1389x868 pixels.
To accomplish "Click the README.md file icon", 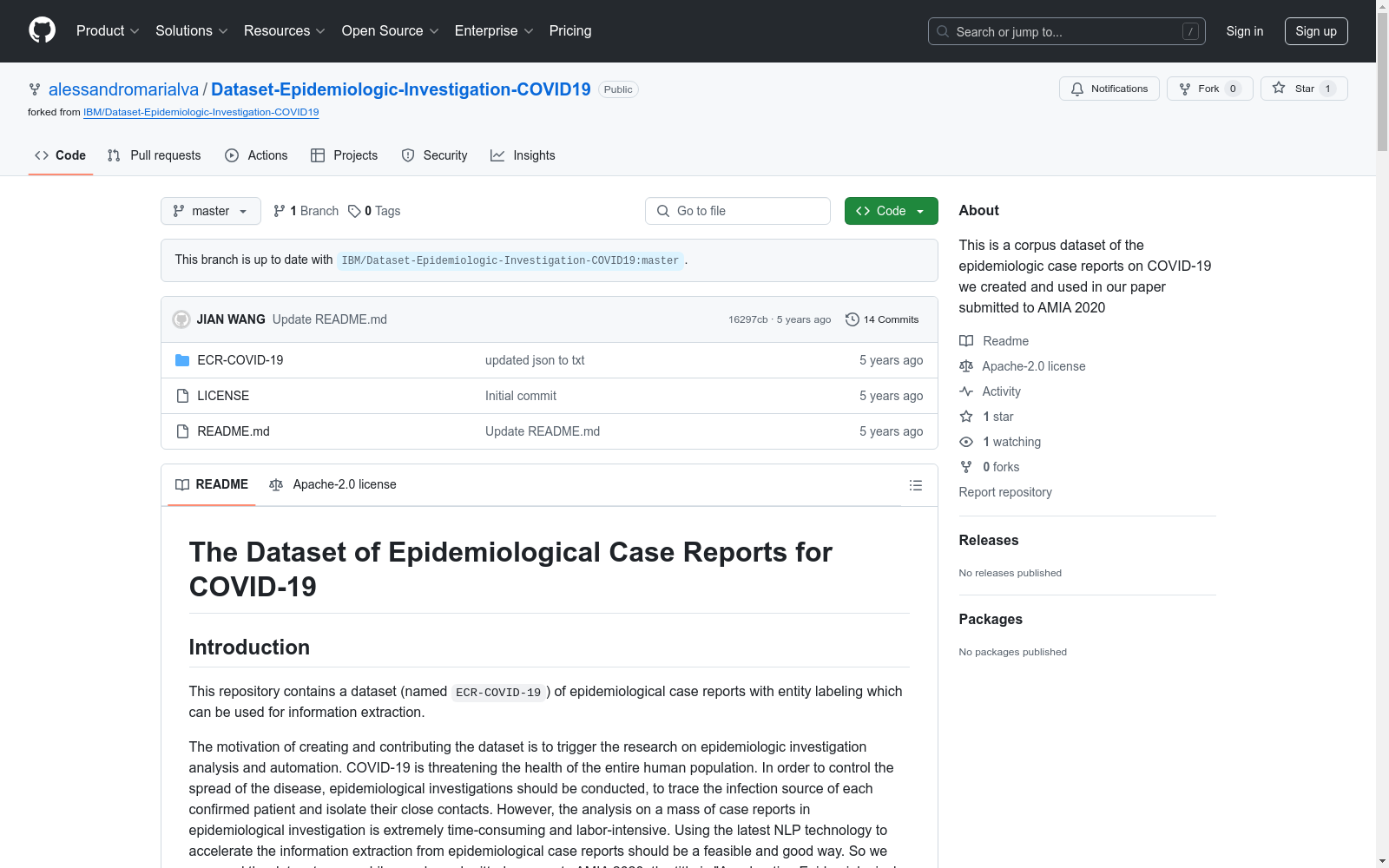I will pos(182,431).
